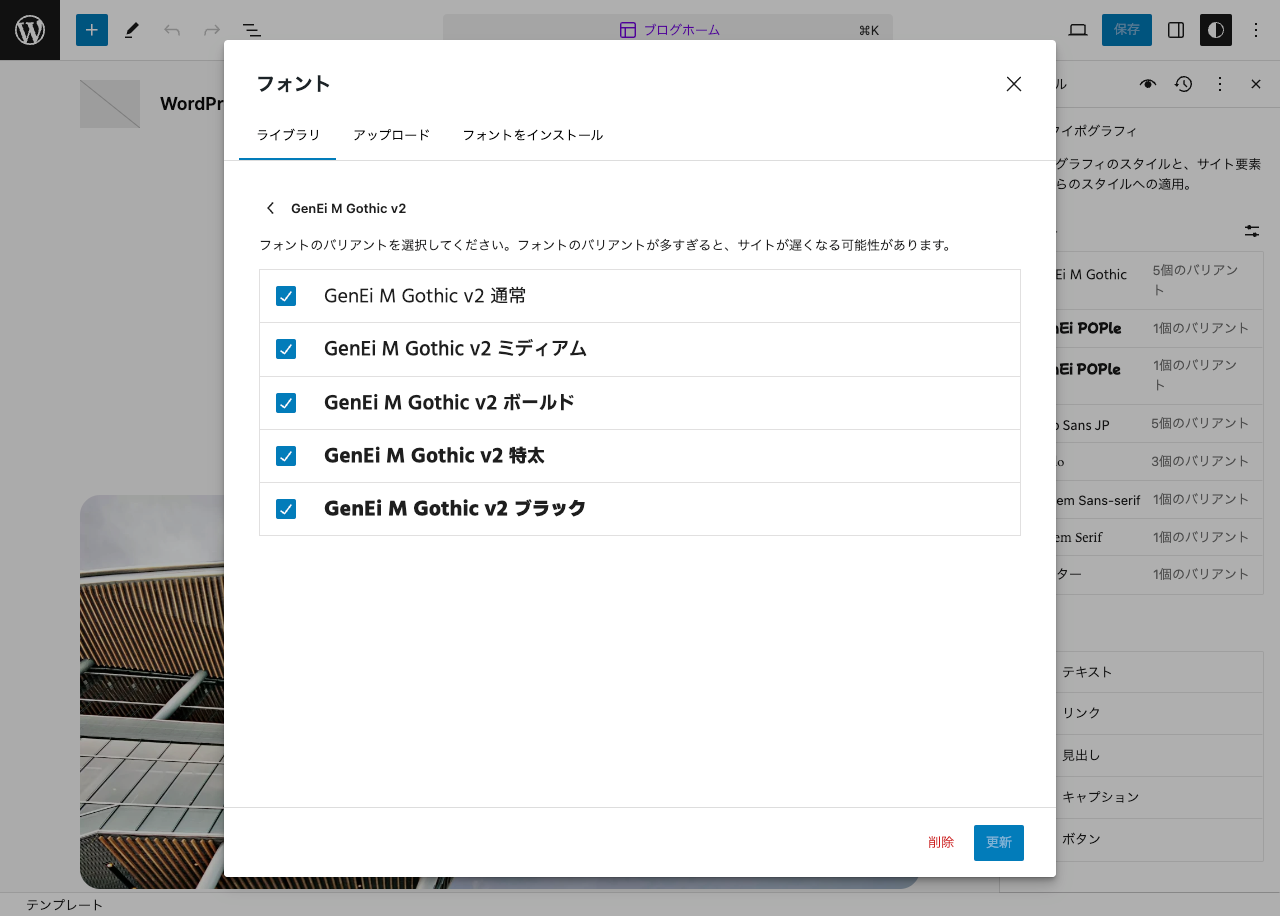1280x916 pixels.
Task: Undo the last change
Action: [x=172, y=30]
